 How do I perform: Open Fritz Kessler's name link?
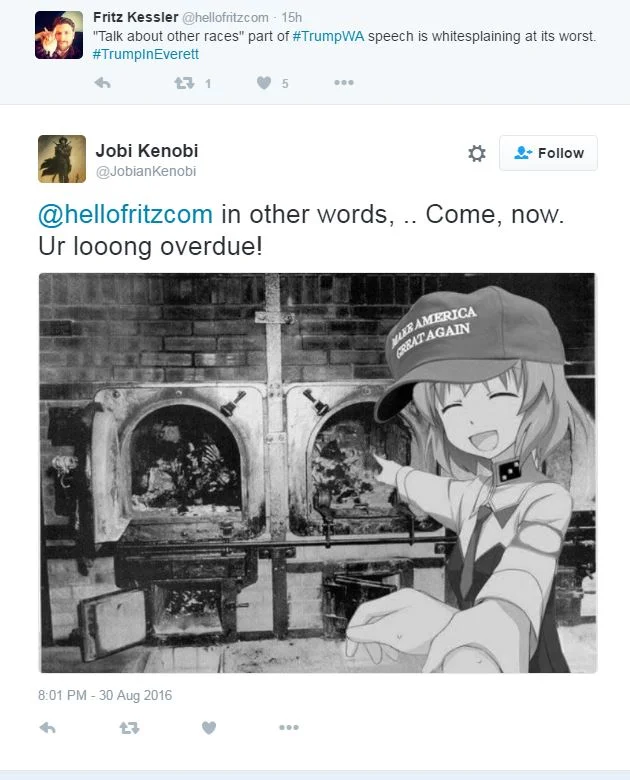point(135,17)
